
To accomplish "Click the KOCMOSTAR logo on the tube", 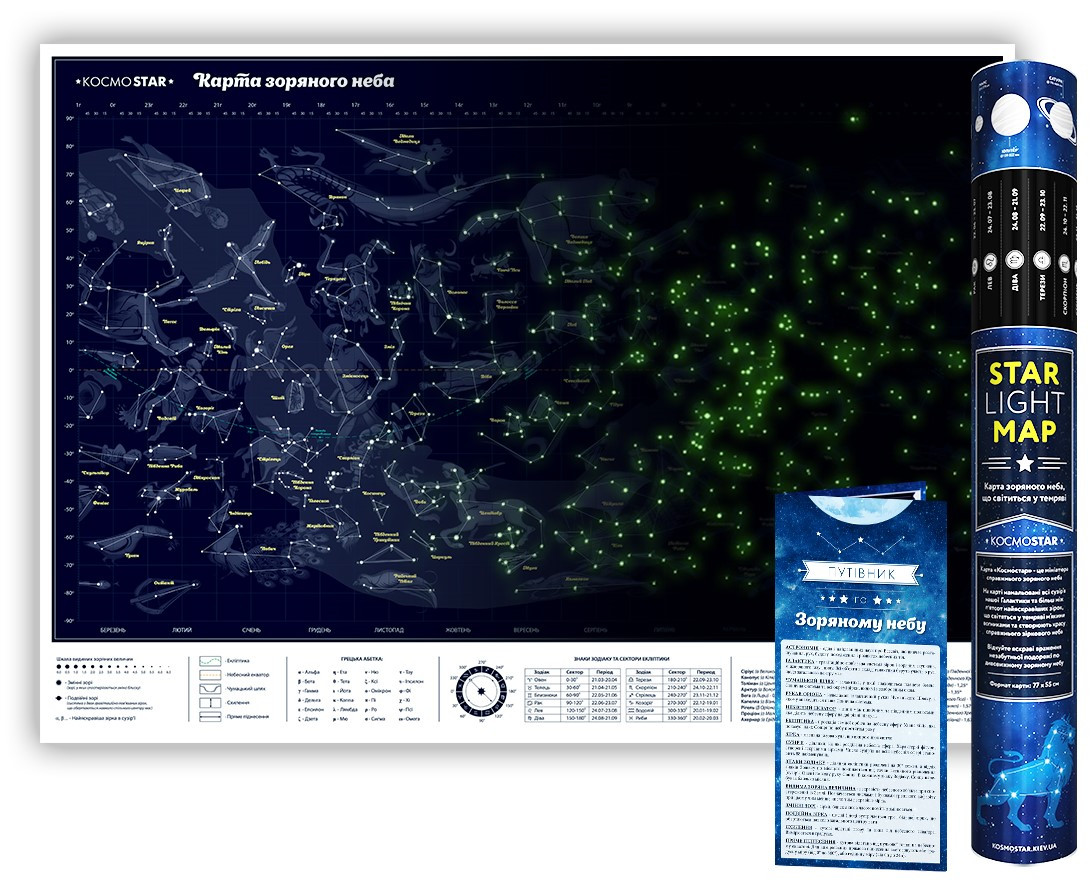I will (1024, 541).
